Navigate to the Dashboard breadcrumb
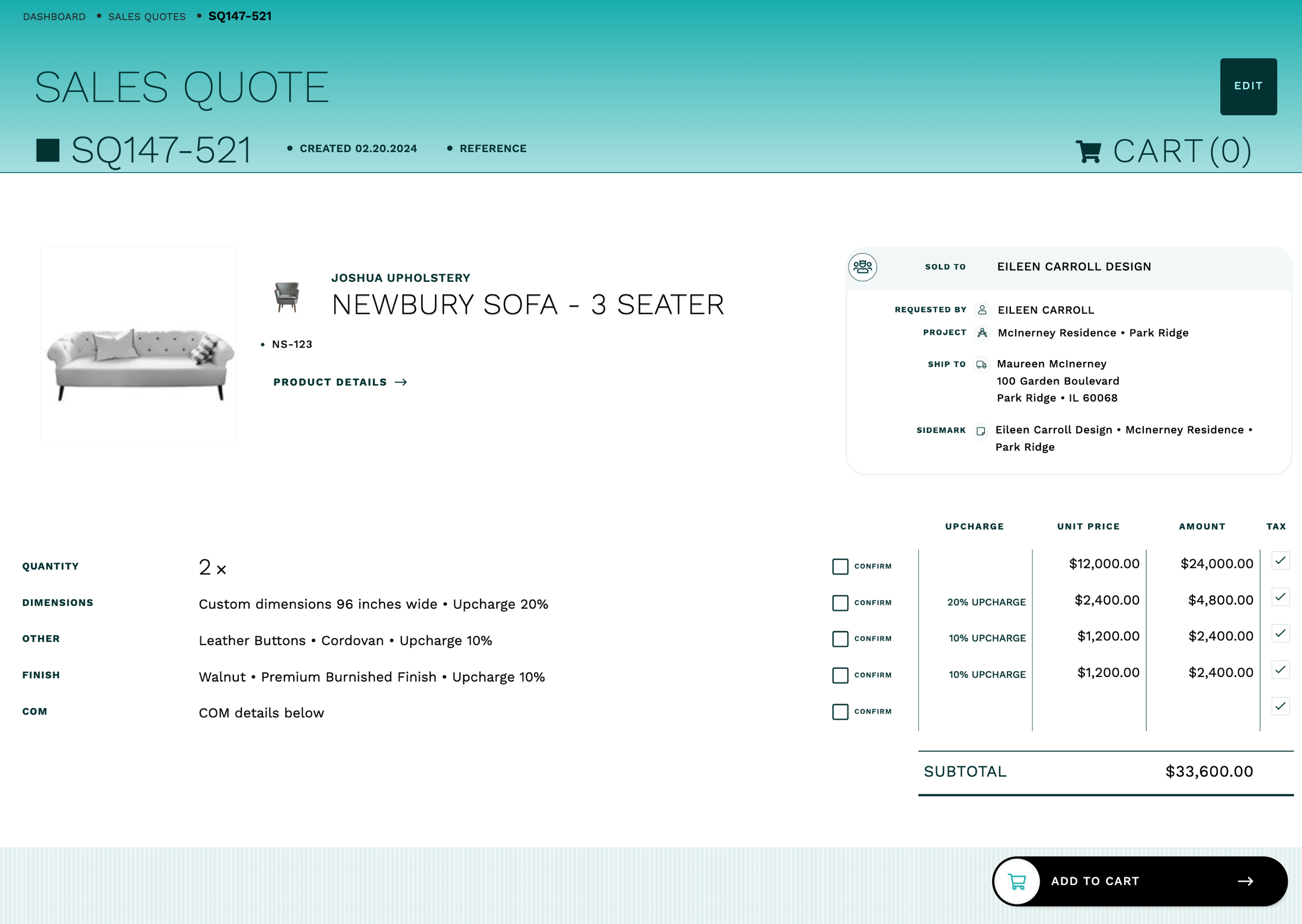Screen dimensions: 1302x924 click(x=54, y=16)
